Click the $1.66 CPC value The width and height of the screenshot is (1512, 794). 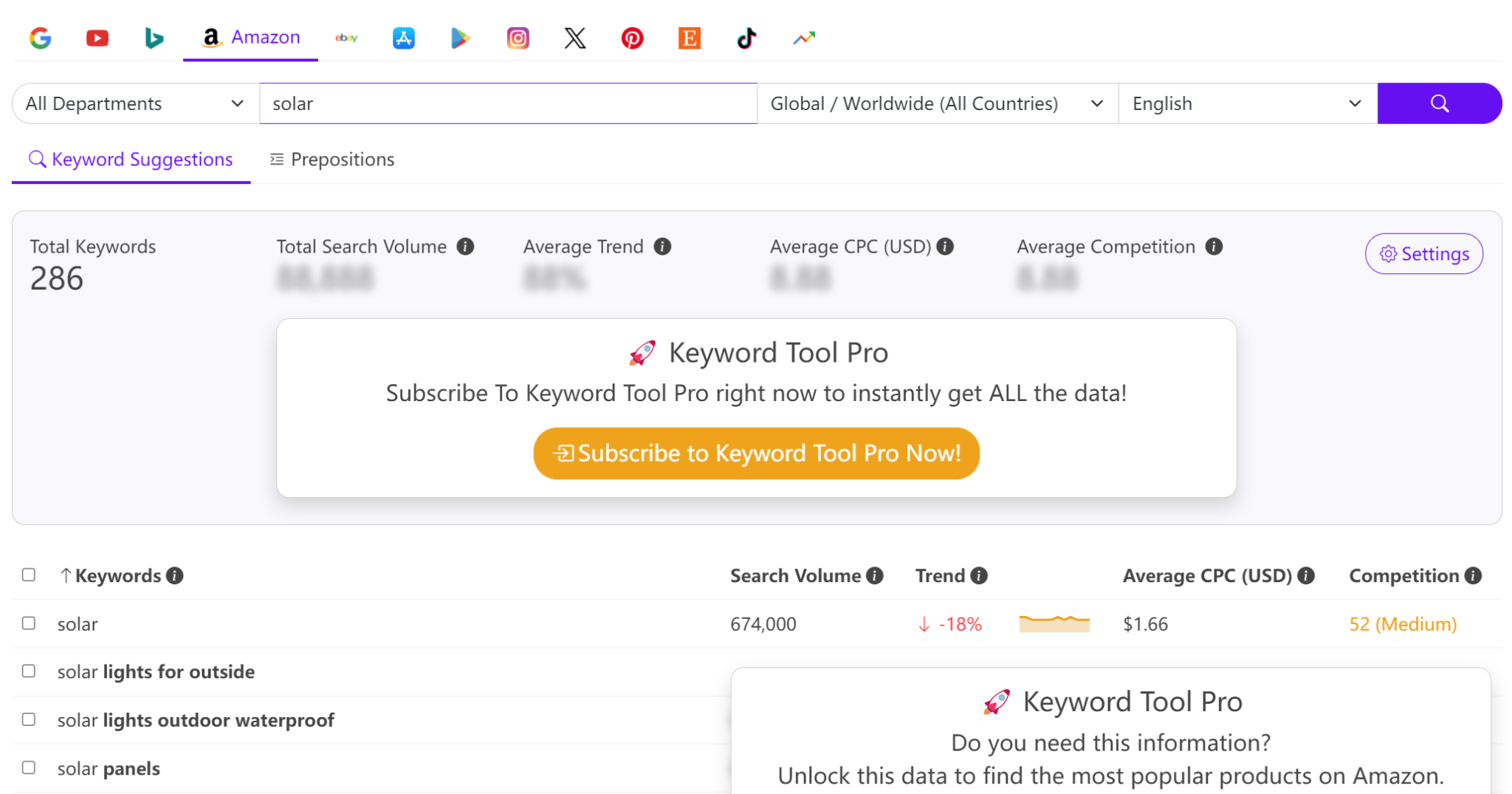click(1145, 624)
